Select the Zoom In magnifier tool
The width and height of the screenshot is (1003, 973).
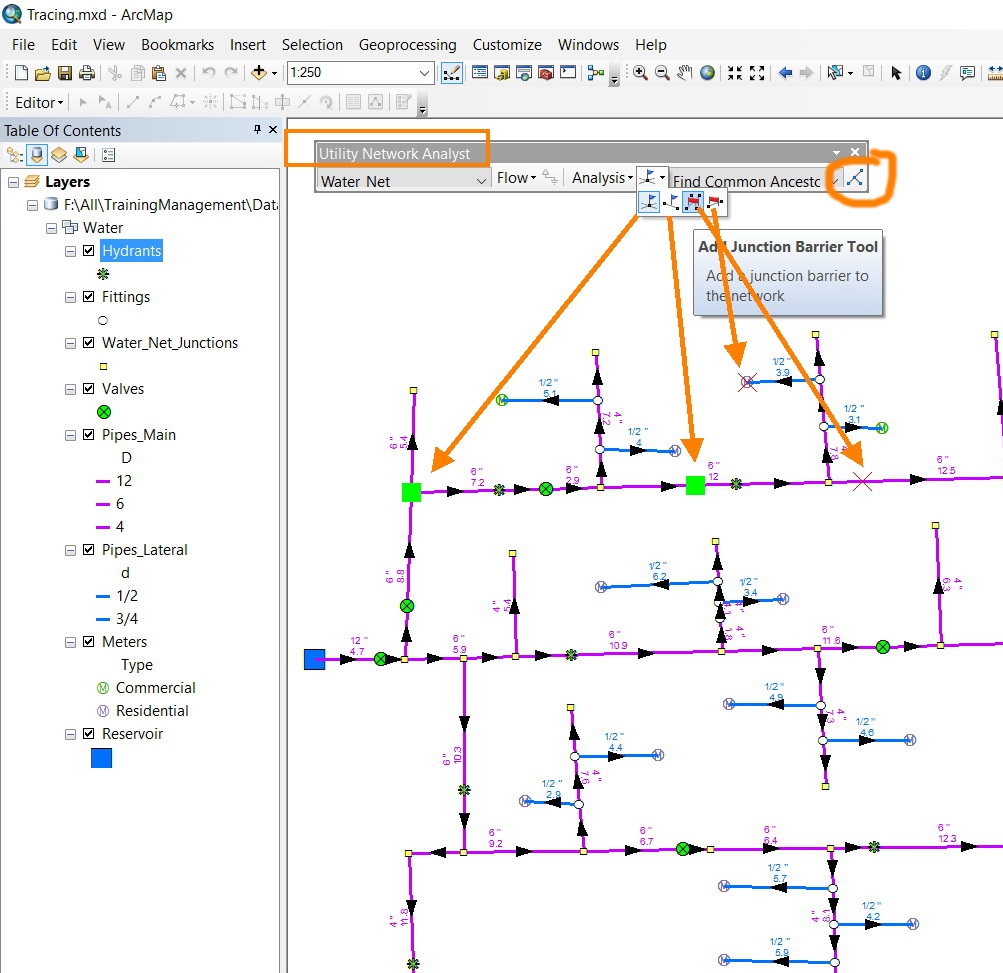(x=640, y=73)
